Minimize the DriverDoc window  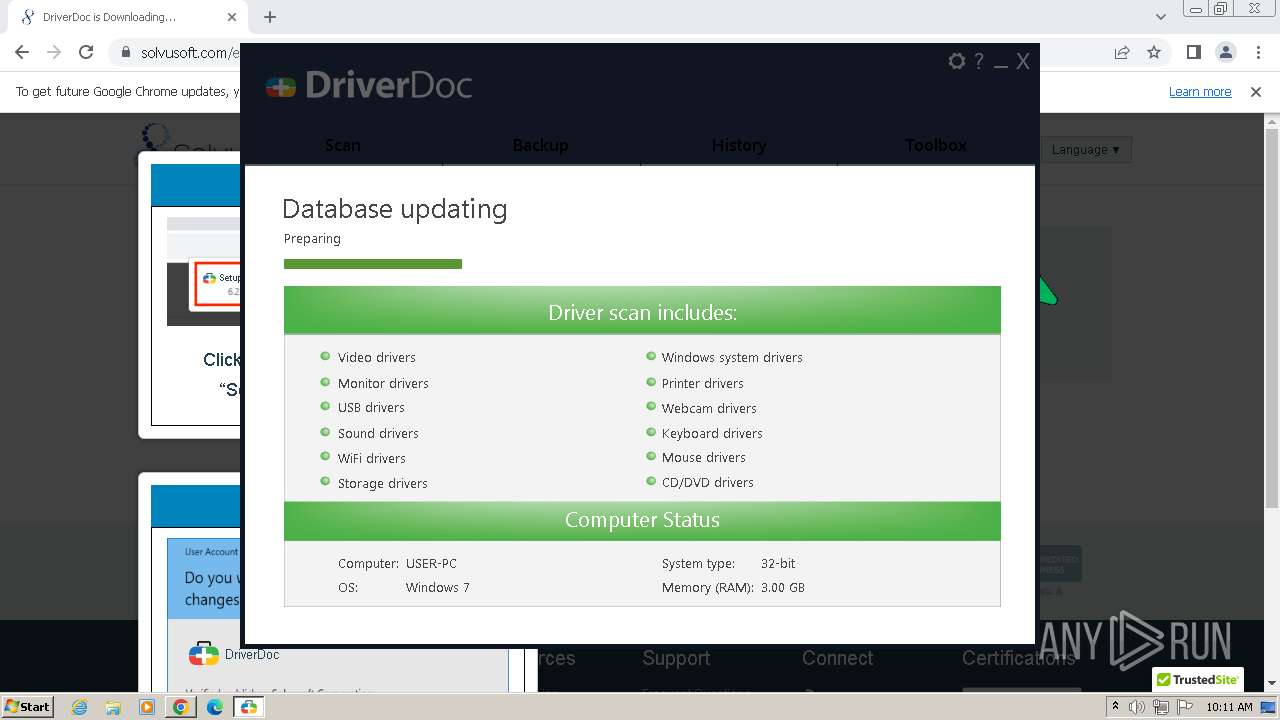(x=1001, y=64)
